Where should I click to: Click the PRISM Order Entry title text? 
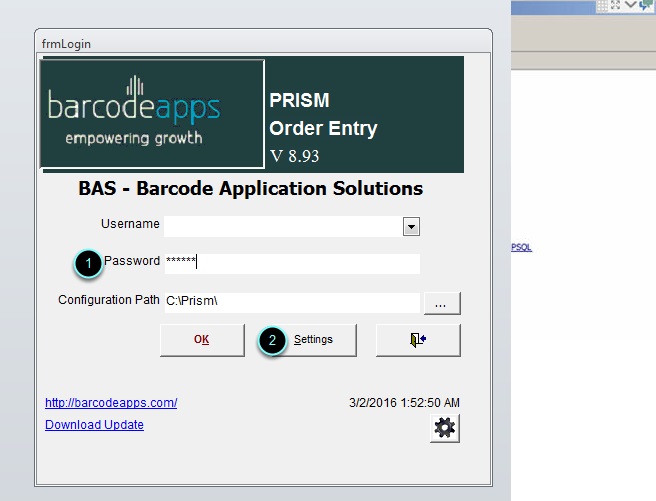coord(323,114)
